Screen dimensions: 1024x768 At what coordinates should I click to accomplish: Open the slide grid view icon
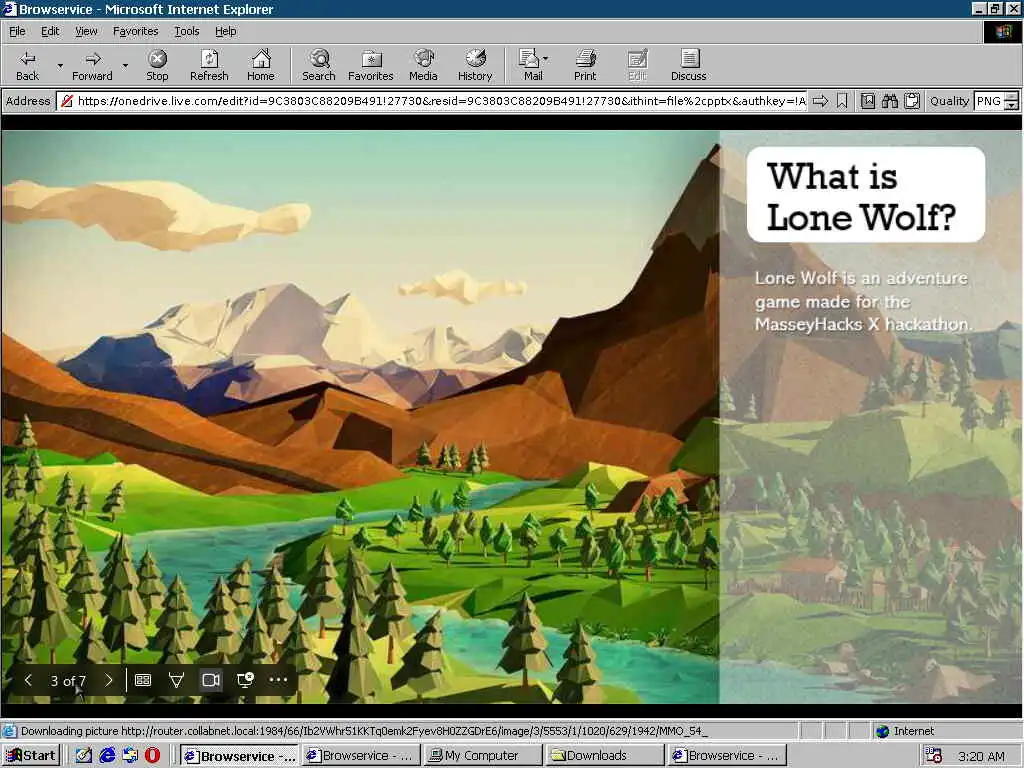[143, 680]
